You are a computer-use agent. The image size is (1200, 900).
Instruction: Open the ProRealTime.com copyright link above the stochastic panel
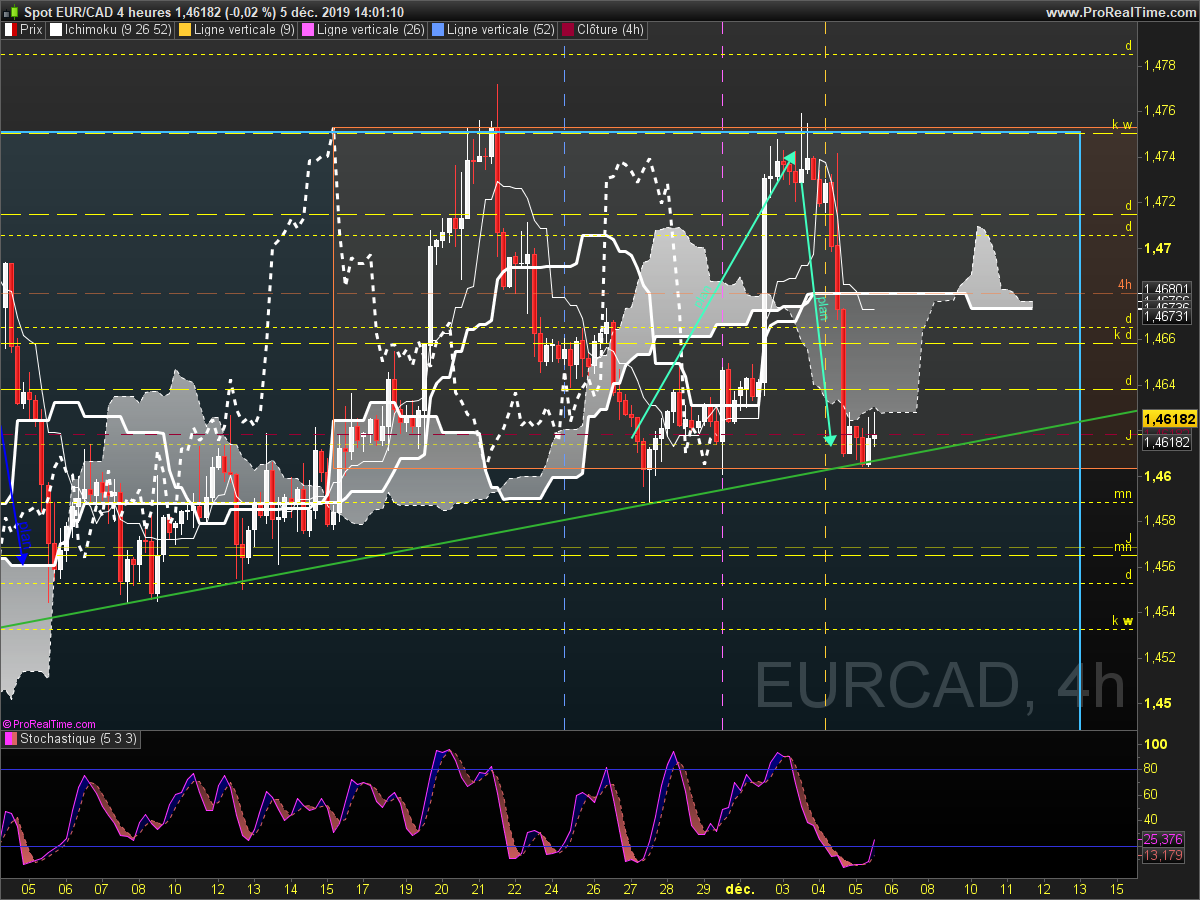[x=50, y=724]
